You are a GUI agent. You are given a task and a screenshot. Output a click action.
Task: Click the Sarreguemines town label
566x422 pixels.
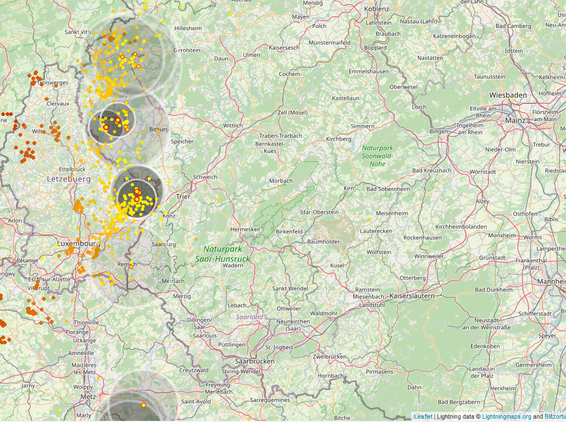point(270,400)
